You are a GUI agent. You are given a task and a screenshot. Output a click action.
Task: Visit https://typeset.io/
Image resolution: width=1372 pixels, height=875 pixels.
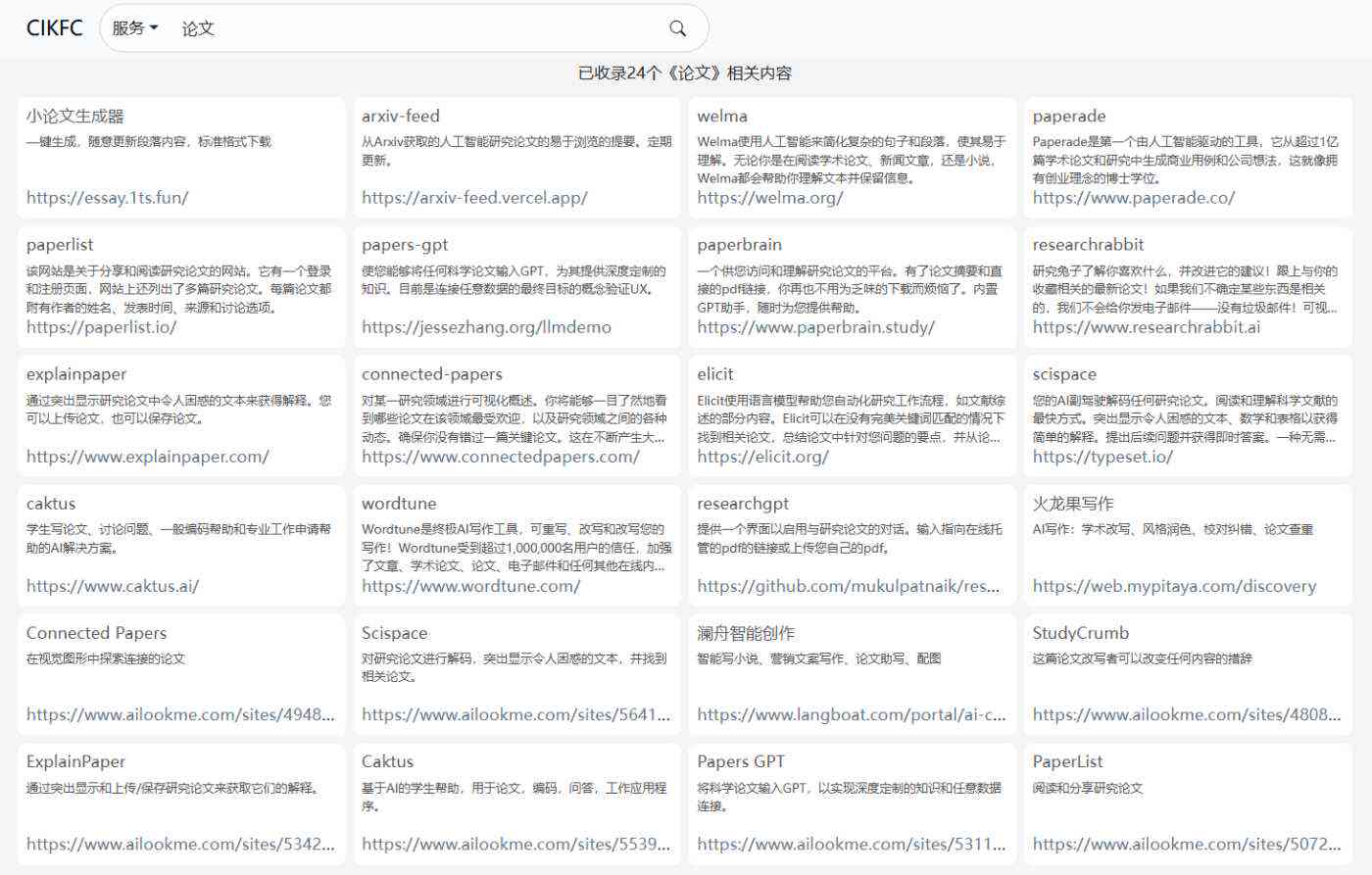coord(1102,457)
